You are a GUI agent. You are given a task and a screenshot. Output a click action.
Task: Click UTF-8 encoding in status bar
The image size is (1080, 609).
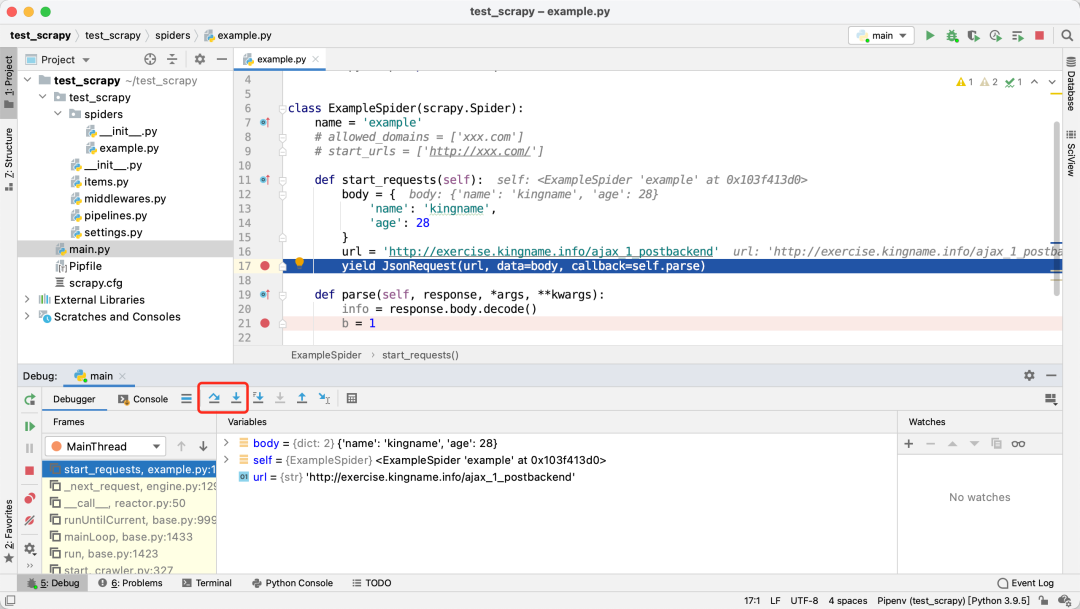point(804,601)
